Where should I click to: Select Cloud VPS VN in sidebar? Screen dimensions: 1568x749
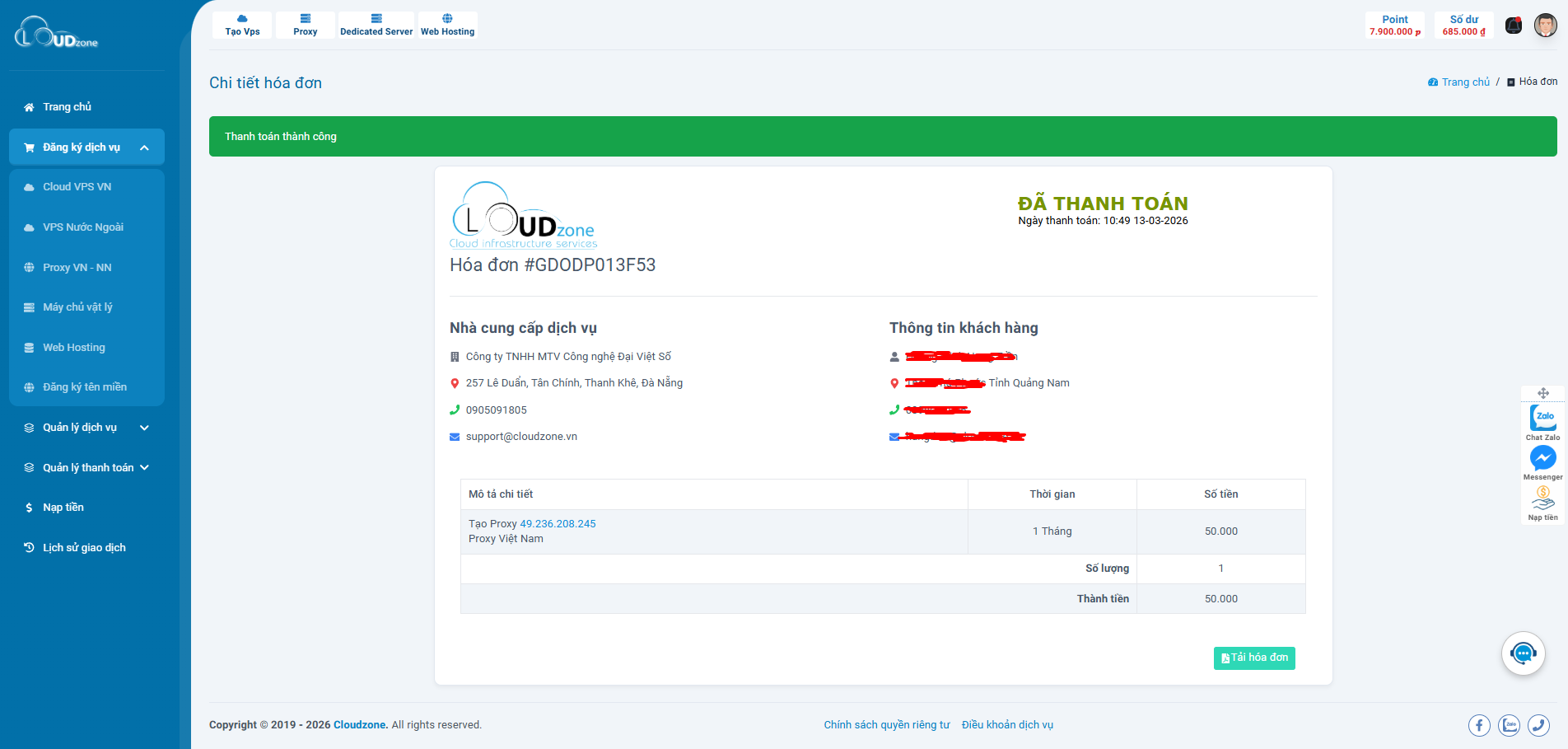point(77,187)
